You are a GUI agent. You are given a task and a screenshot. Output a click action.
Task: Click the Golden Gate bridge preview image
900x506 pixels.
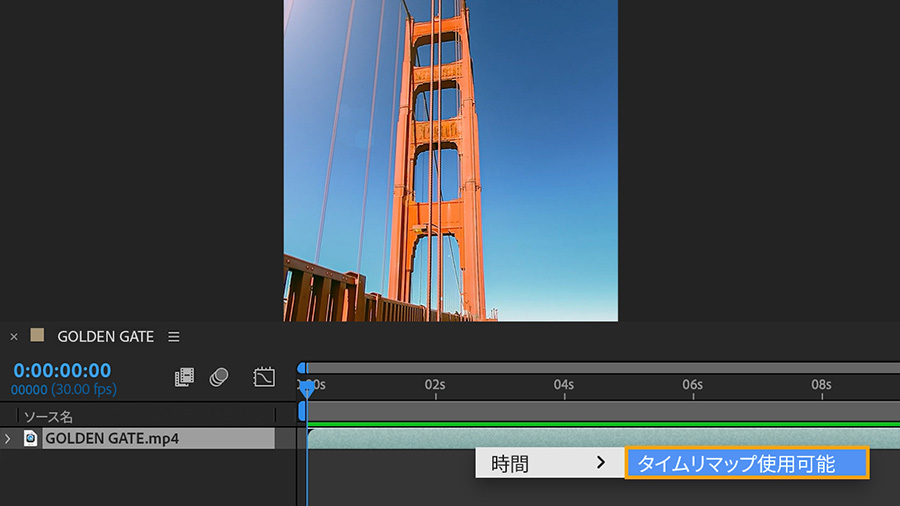tap(451, 161)
